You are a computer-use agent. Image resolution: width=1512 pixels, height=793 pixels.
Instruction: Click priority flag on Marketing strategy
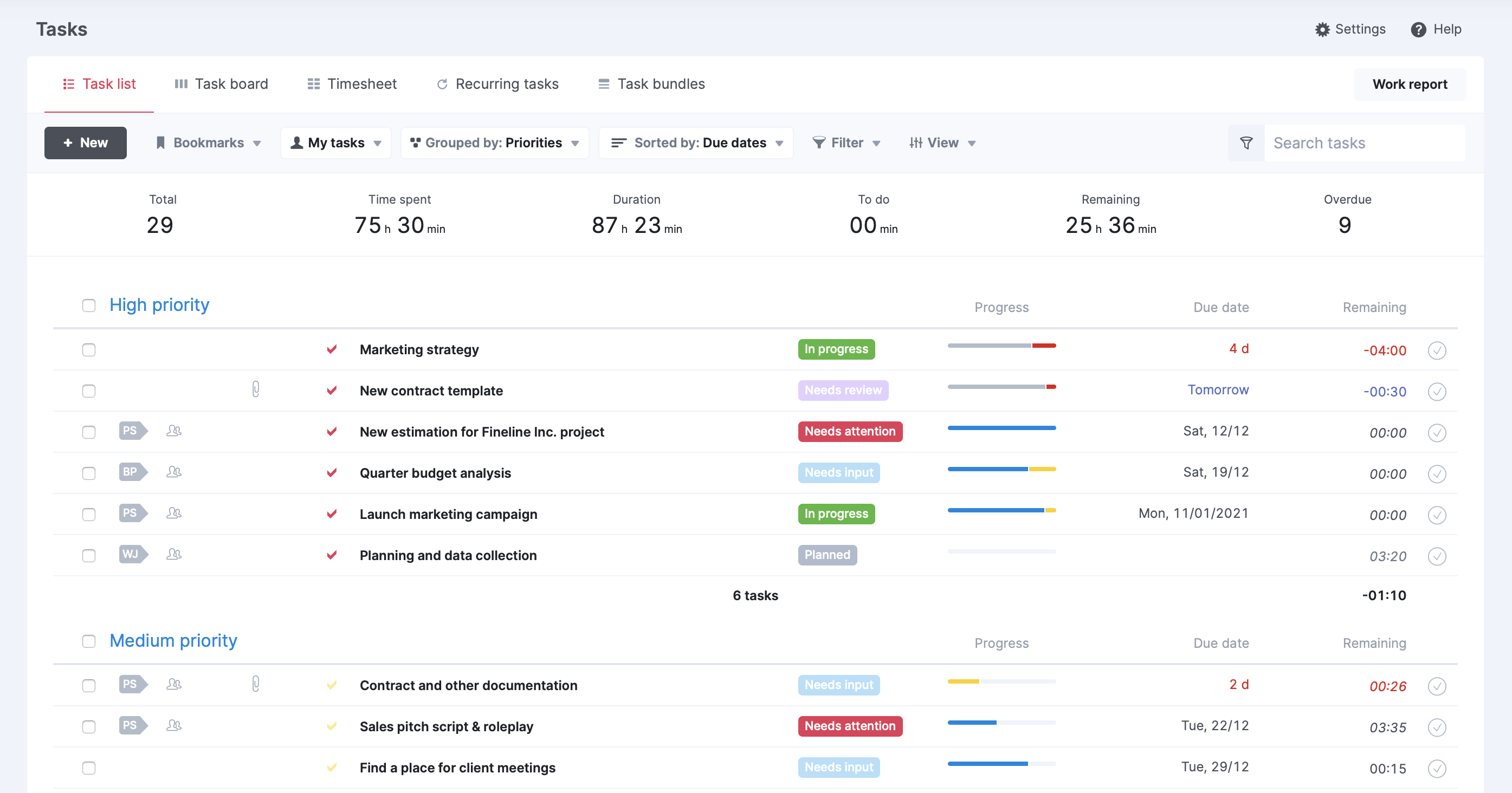(x=332, y=349)
